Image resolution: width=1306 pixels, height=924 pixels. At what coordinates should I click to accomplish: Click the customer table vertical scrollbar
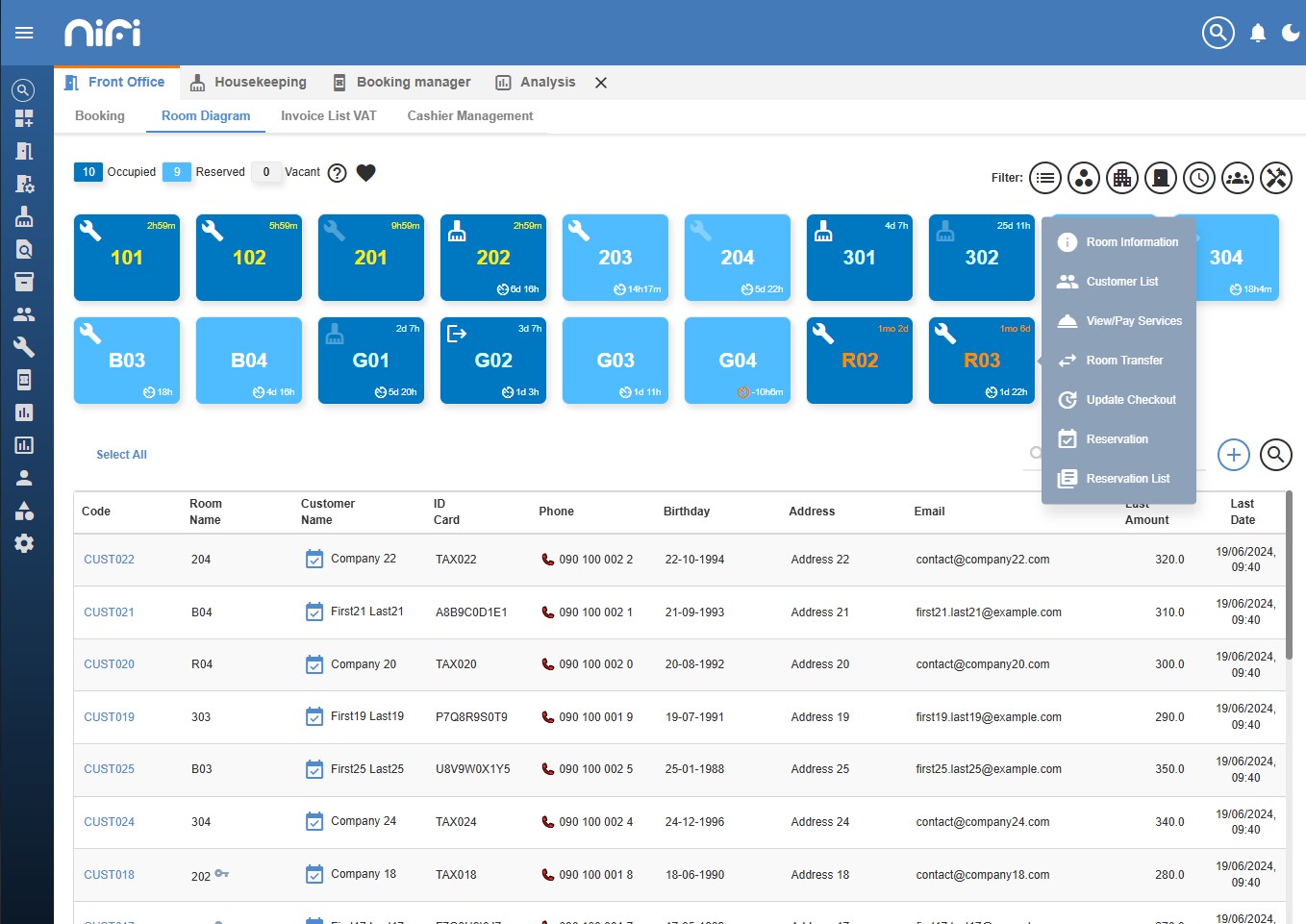coord(1289,577)
